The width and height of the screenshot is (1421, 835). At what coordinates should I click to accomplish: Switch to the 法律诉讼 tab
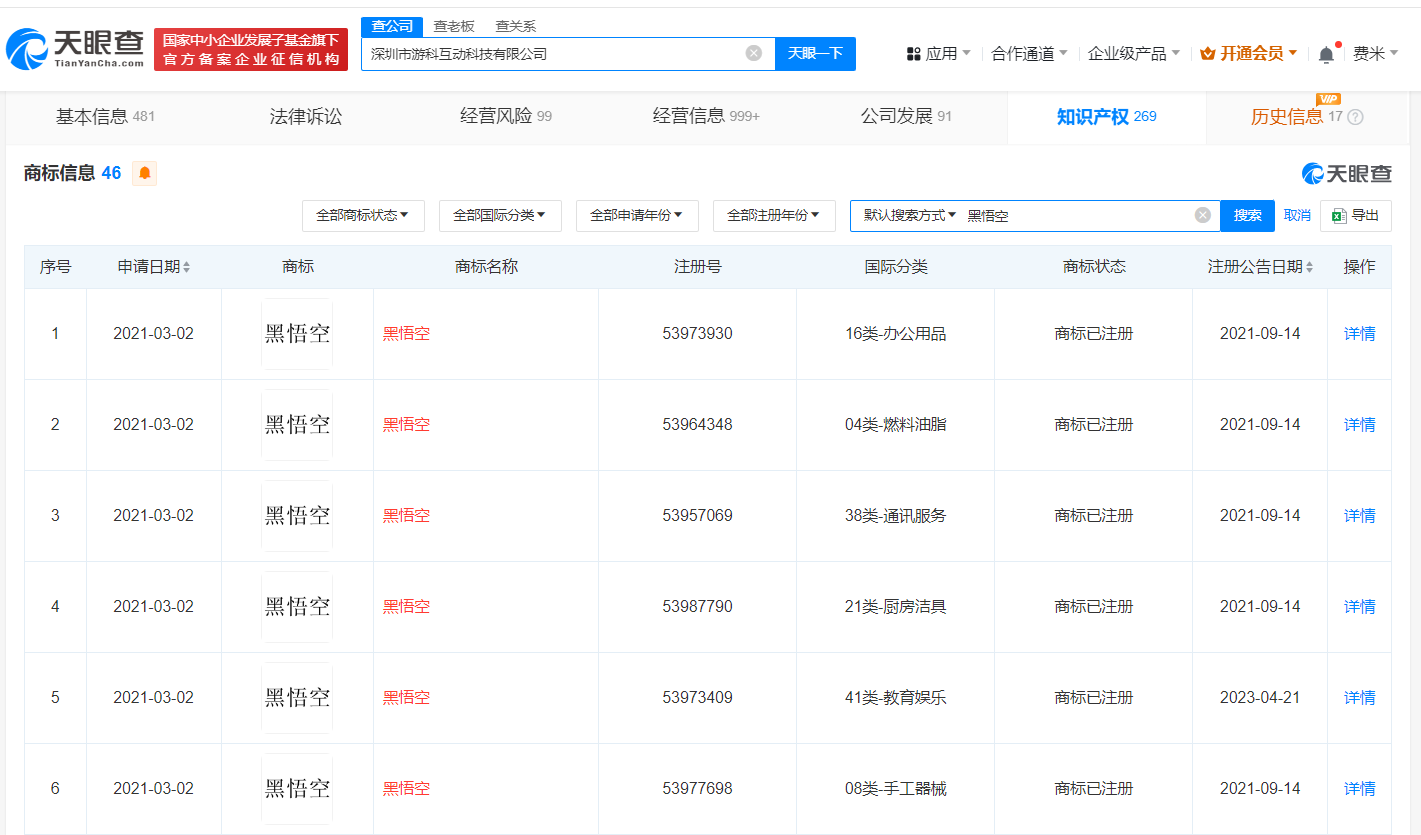pyautogui.click(x=306, y=117)
